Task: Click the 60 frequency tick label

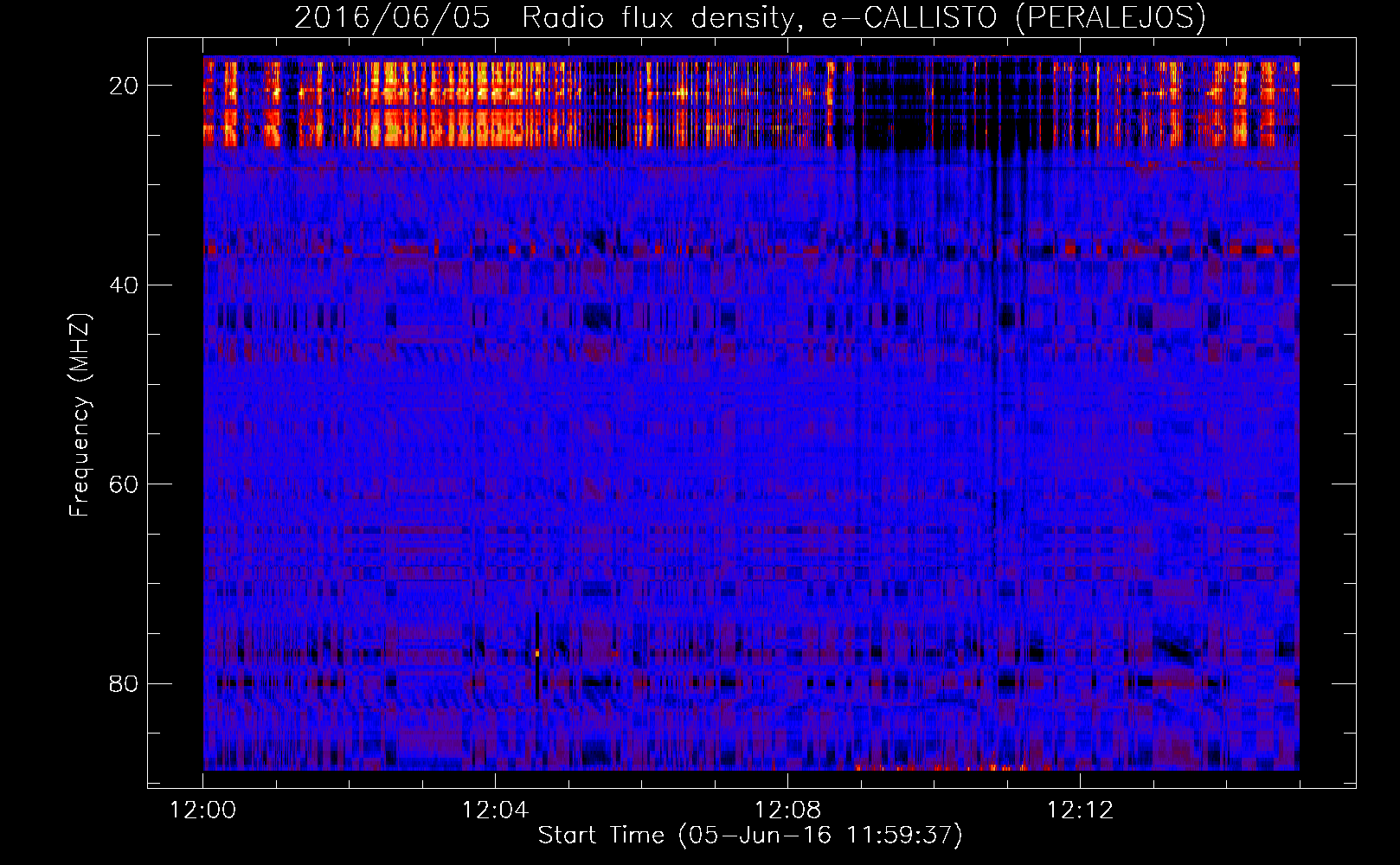Action: click(124, 484)
